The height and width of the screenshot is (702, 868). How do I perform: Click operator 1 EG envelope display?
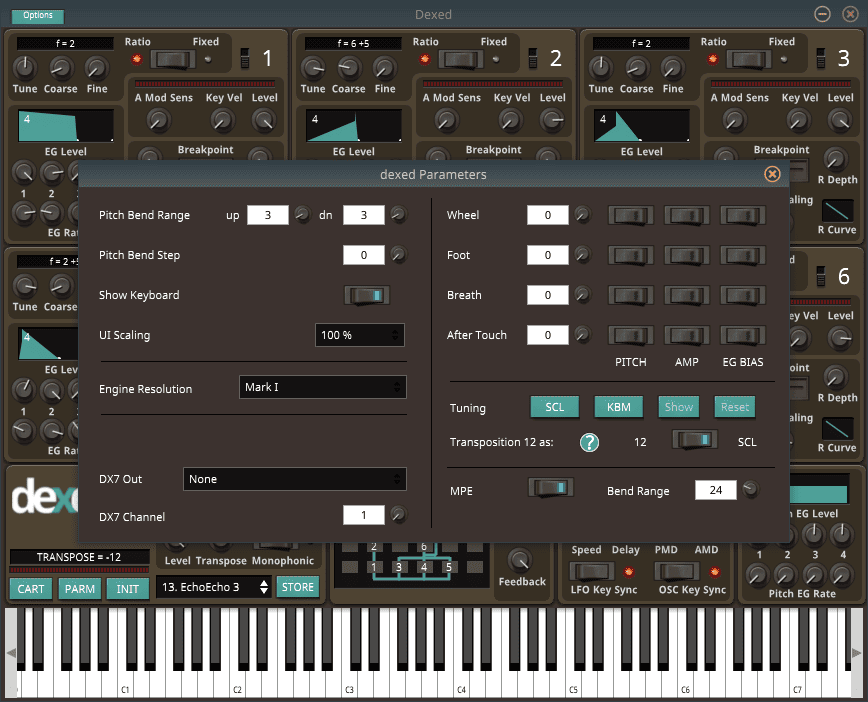(66, 125)
